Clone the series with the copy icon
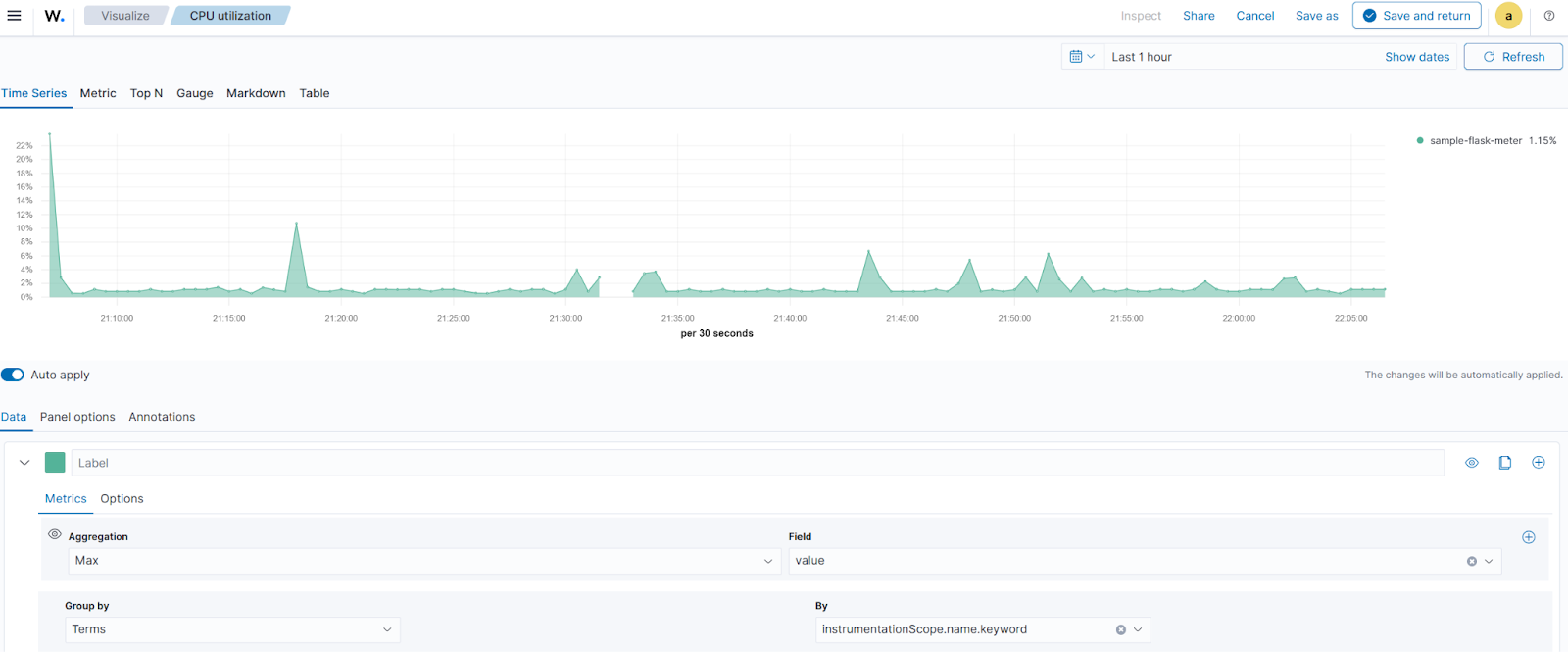1568x652 pixels. click(x=1505, y=463)
